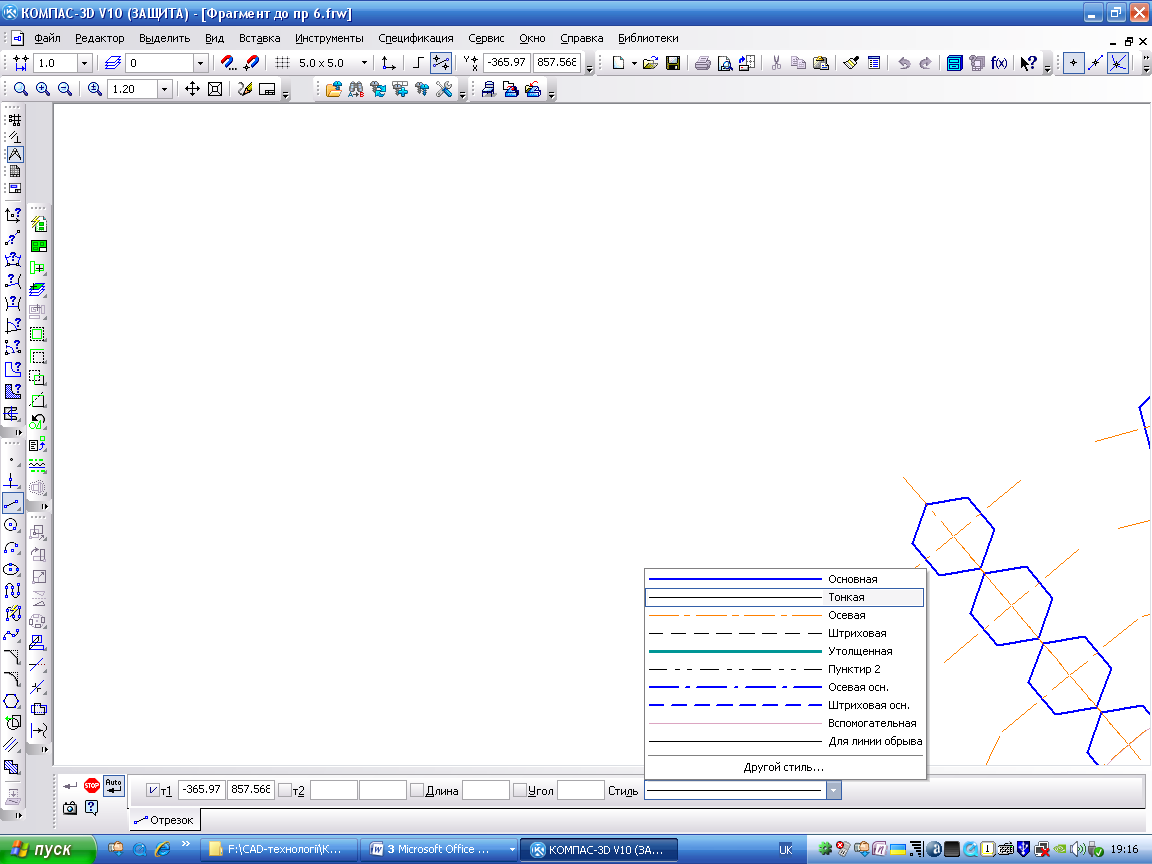Click the Refresh image pencil icon
The height and width of the screenshot is (864, 1152).
click(245, 89)
